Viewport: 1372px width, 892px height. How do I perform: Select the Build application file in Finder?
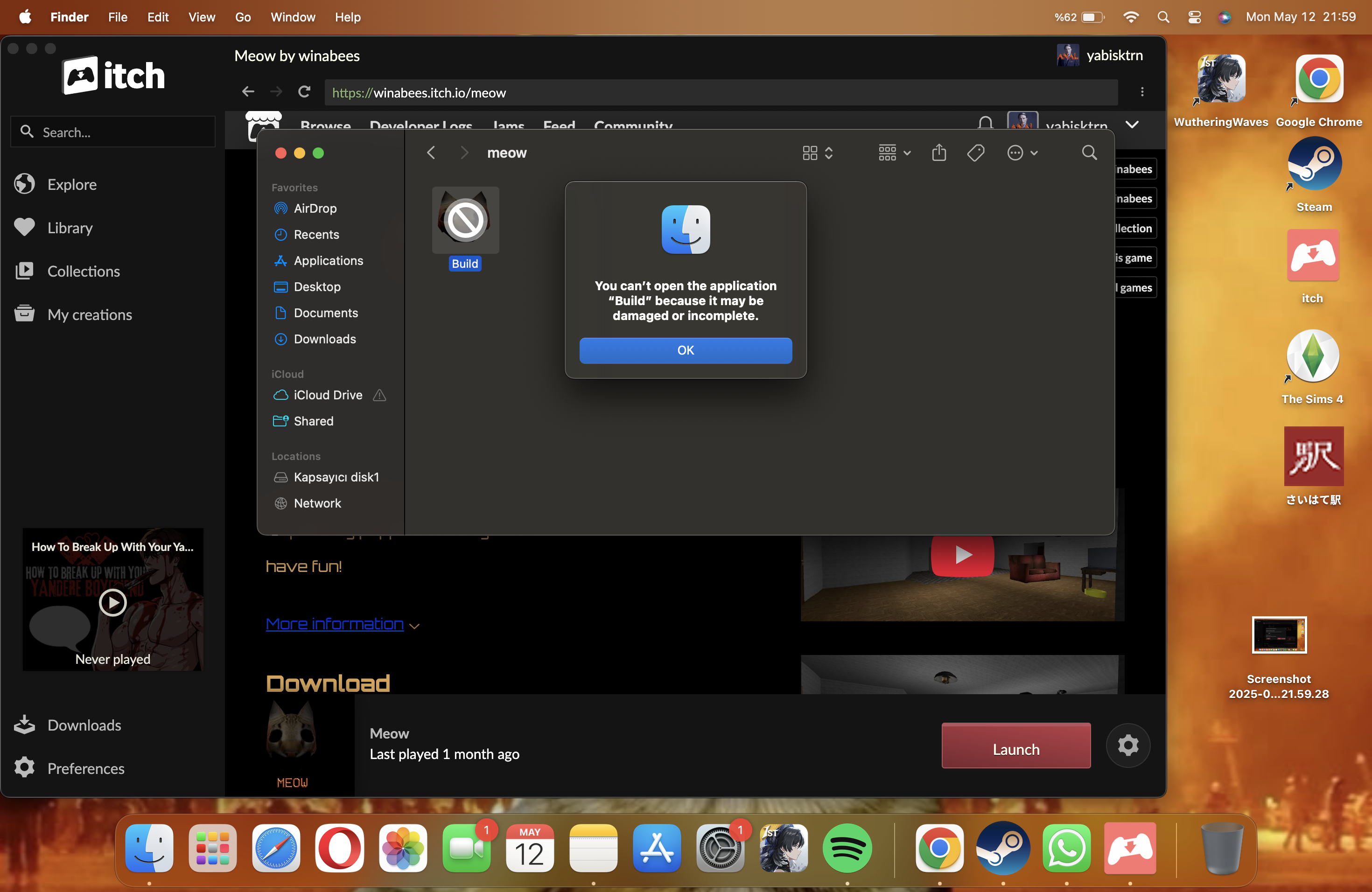pyautogui.click(x=465, y=228)
